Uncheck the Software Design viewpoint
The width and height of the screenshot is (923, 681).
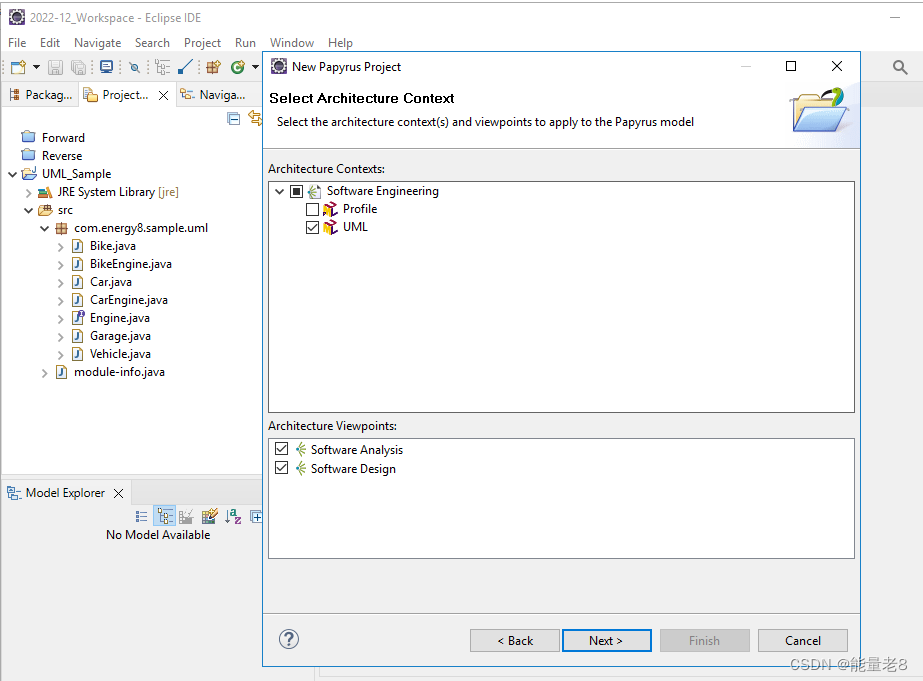pos(281,467)
